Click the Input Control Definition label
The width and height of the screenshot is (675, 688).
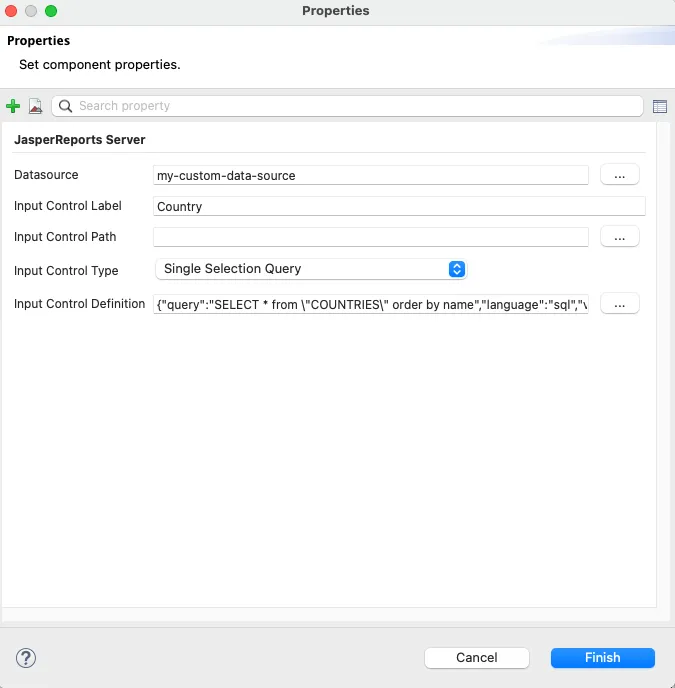pyautogui.click(x=79, y=304)
